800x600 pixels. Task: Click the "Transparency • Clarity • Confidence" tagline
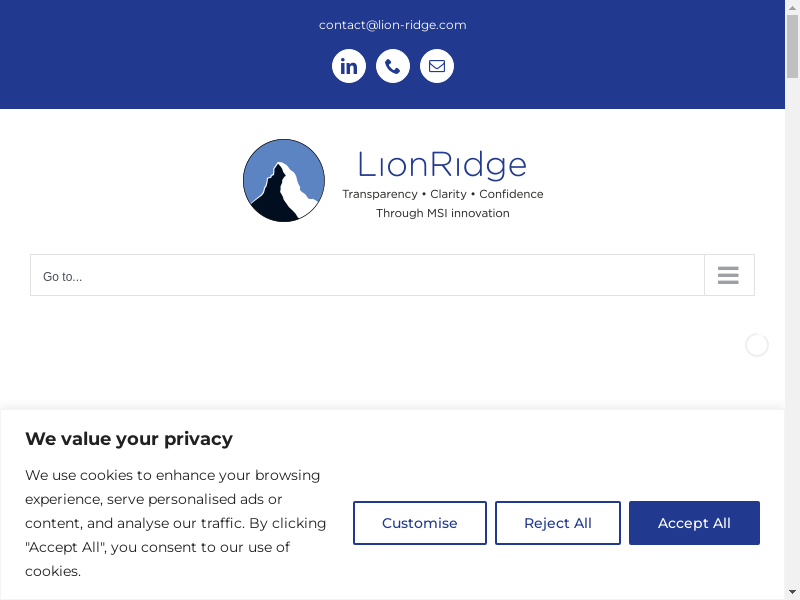443,194
